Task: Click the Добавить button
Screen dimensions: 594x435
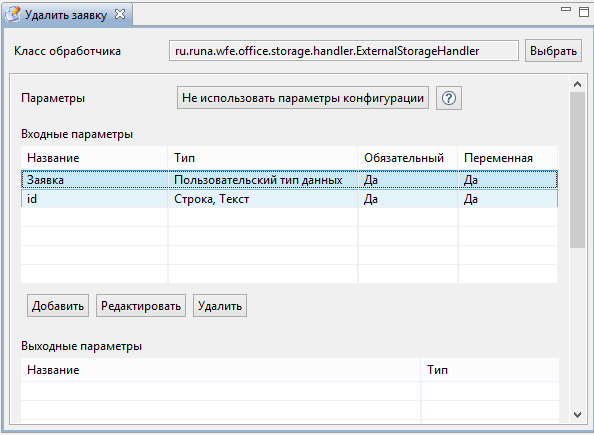Action: 58,305
